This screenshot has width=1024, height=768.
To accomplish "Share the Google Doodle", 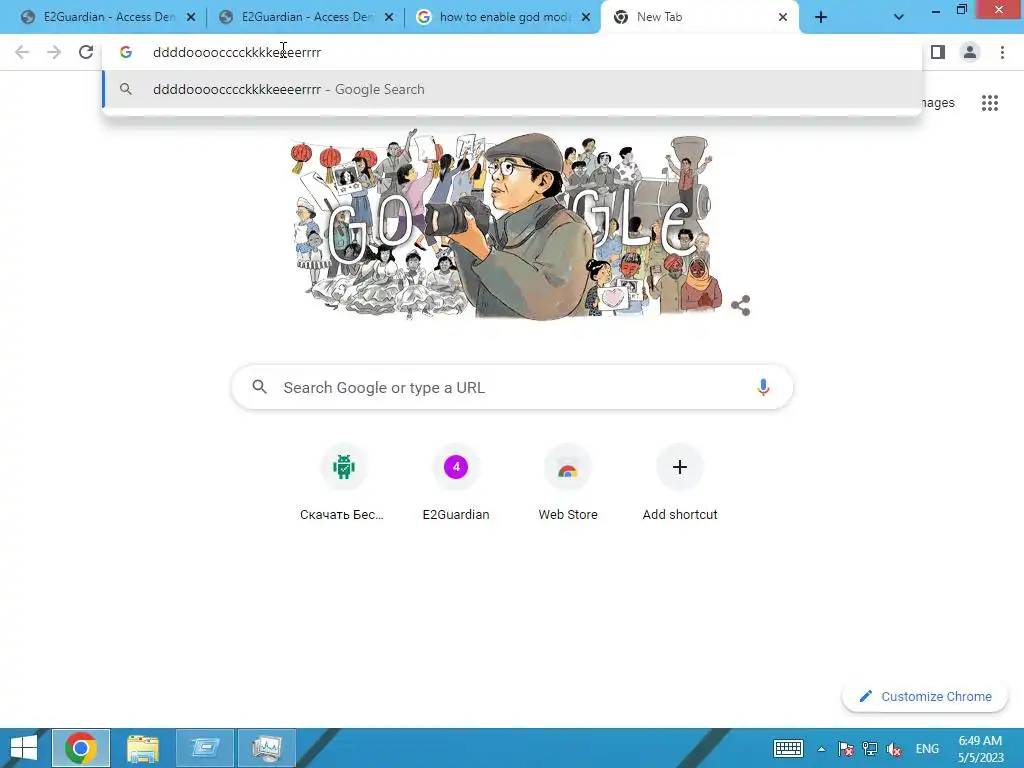I will (741, 305).
